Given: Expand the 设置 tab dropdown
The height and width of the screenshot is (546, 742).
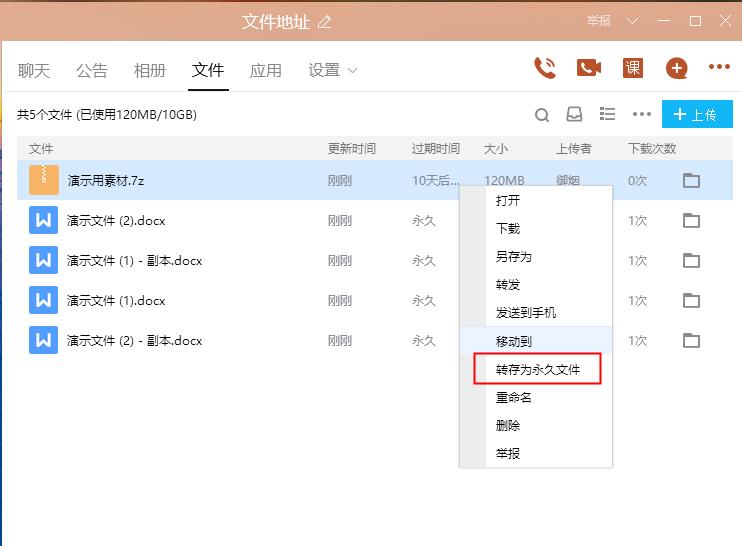Looking at the screenshot, I should 352,71.
